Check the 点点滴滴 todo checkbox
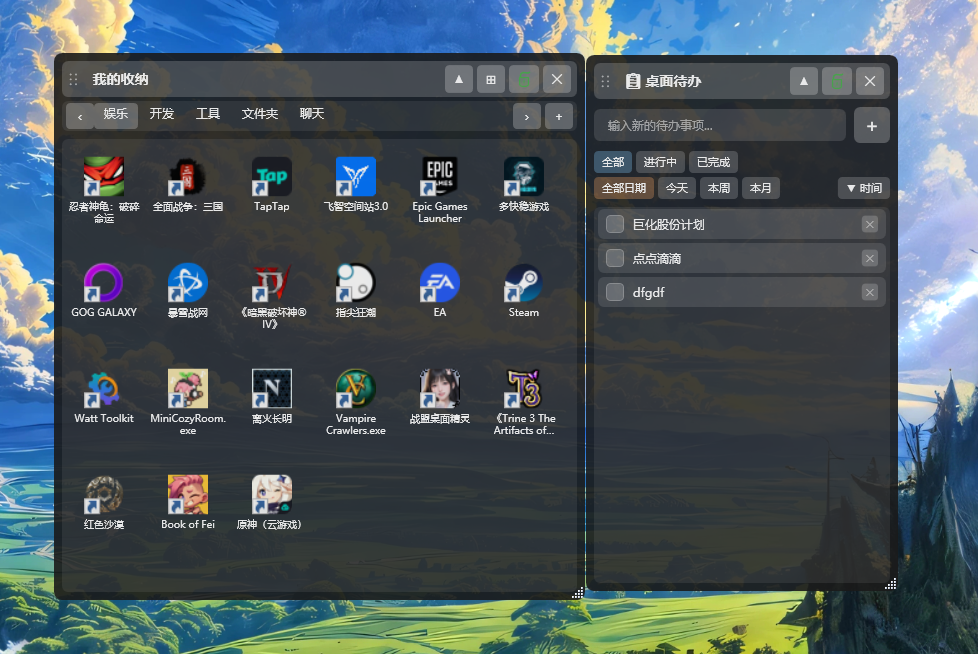 (x=615, y=258)
